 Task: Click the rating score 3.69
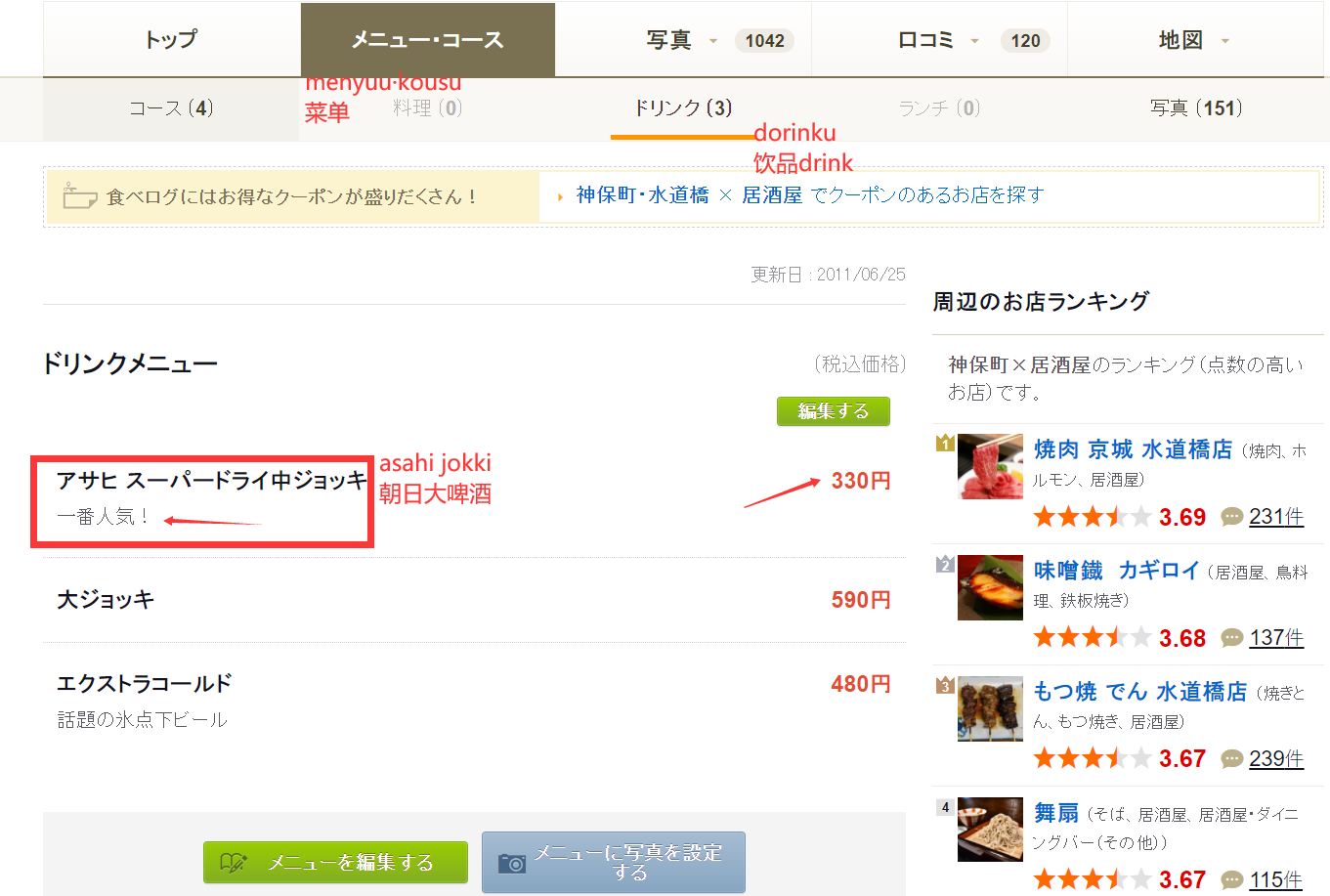click(1182, 517)
